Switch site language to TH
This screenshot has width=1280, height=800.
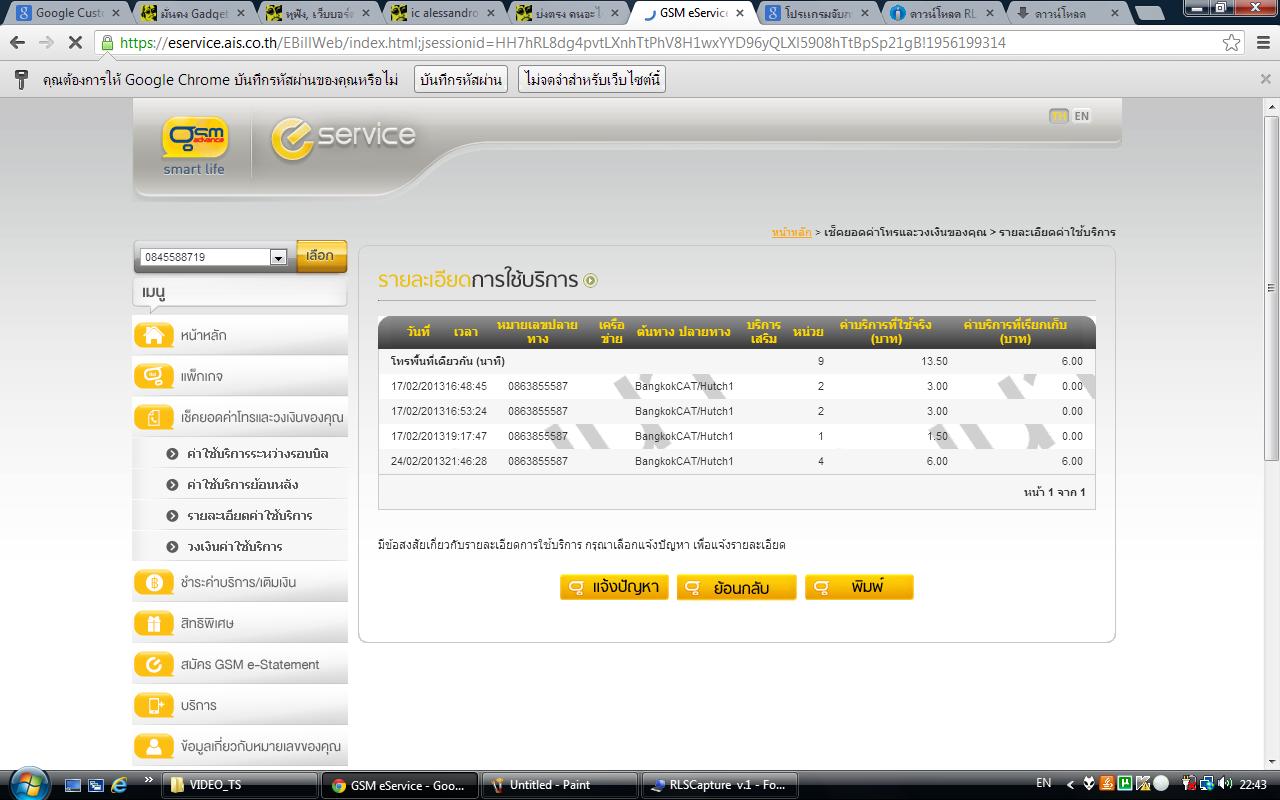click(1058, 116)
